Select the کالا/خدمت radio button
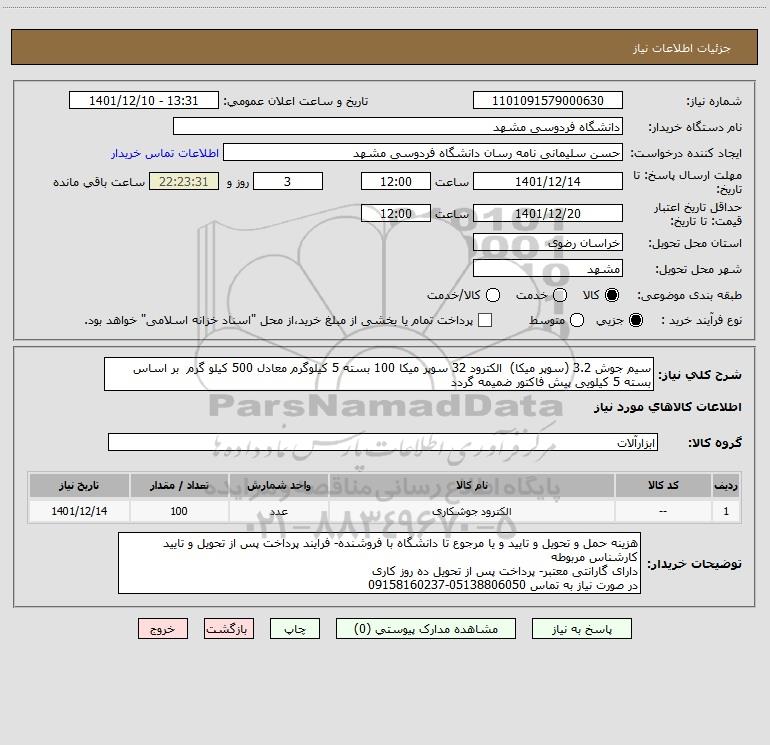This screenshot has width=770, height=745. 493,295
